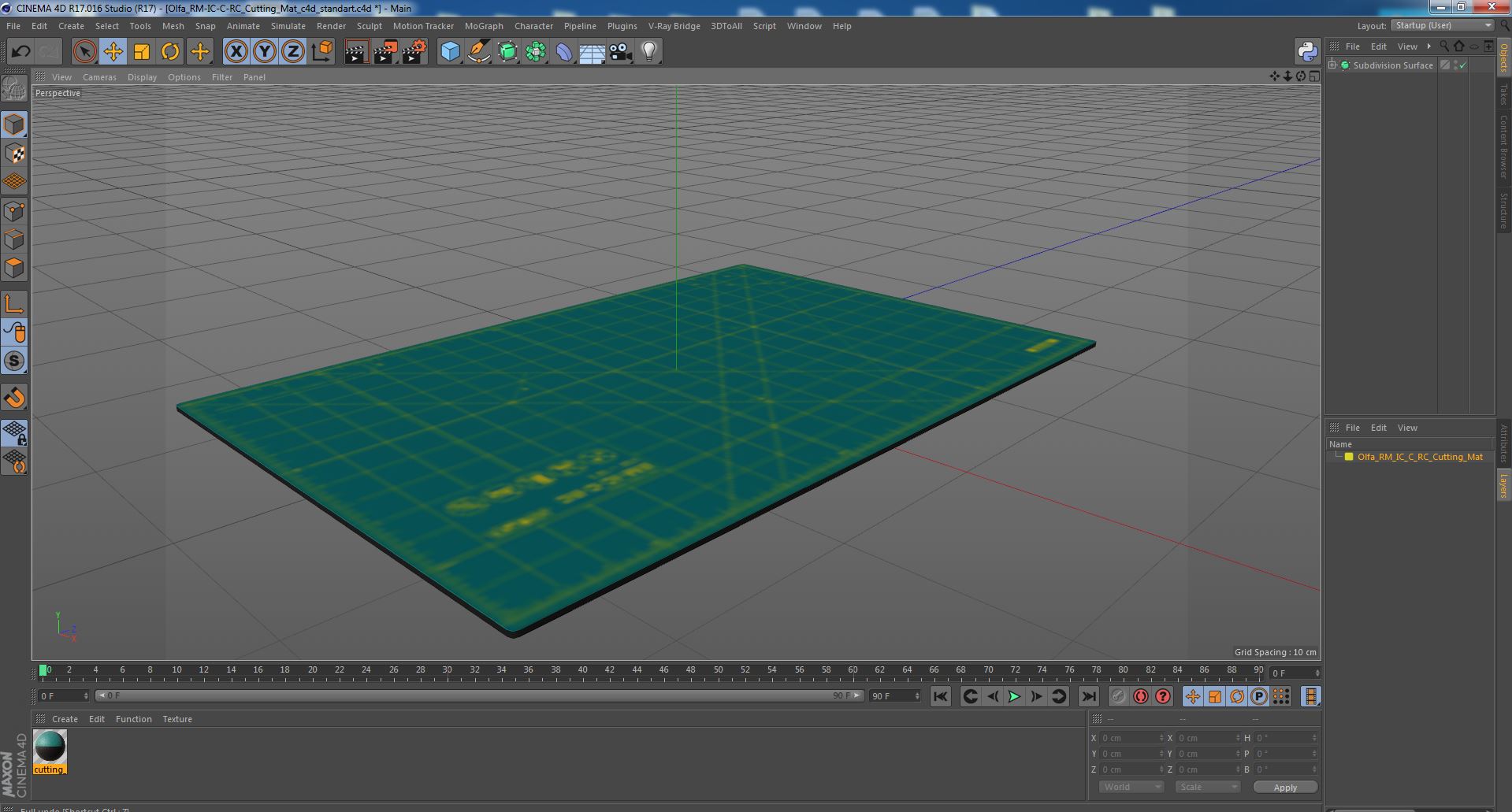The image size is (1512, 812).
Task: Select the Live Selection tool
Action: (x=84, y=52)
